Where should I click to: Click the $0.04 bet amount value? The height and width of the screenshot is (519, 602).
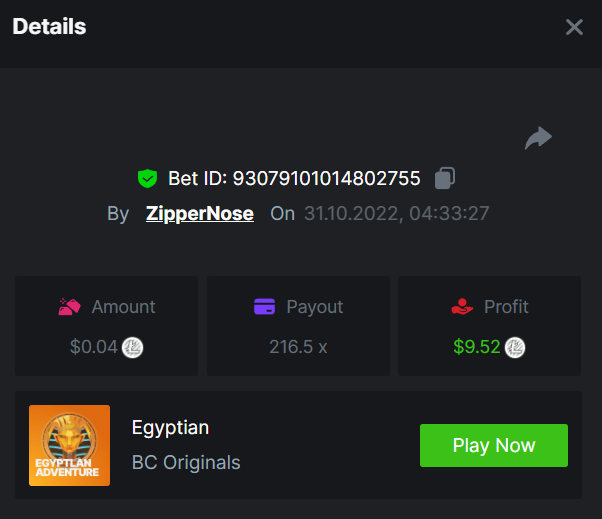click(94, 348)
